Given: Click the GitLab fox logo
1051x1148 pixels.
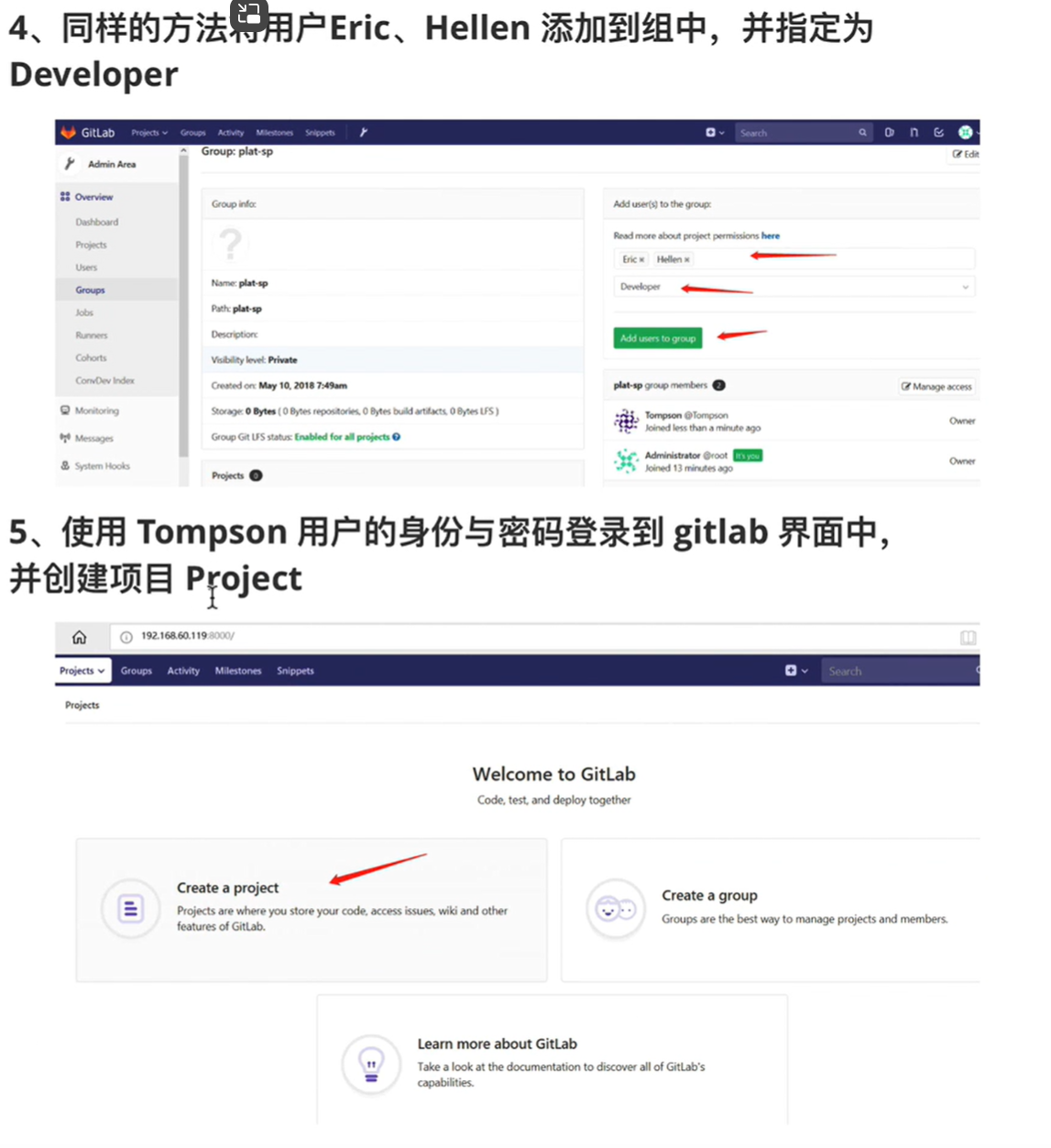Looking at the screenshot, I should (x=68, y=133).
